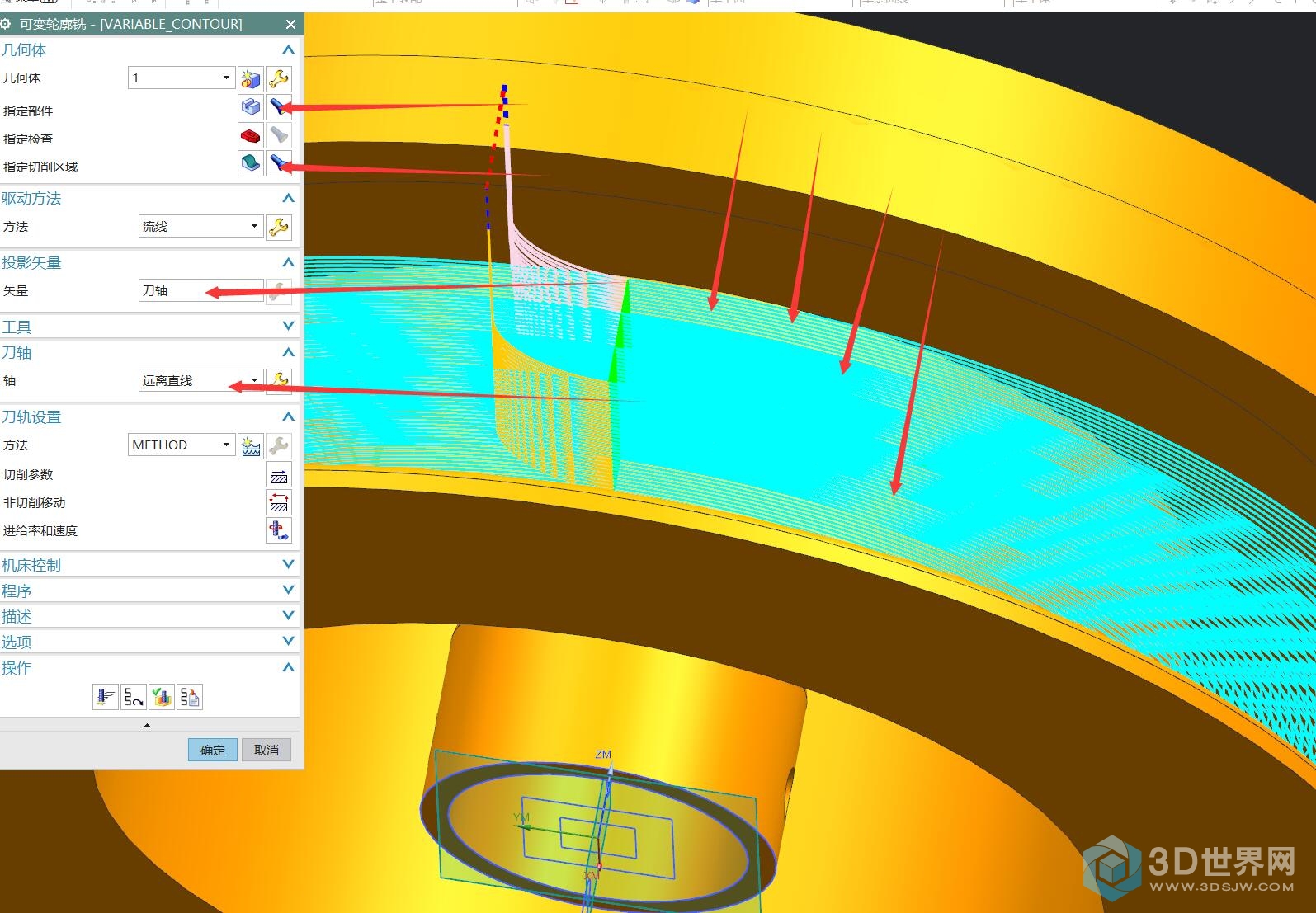Screen dimensions: 1316x913
Task: Click the 指定切削区域 label
Action: 40,167
